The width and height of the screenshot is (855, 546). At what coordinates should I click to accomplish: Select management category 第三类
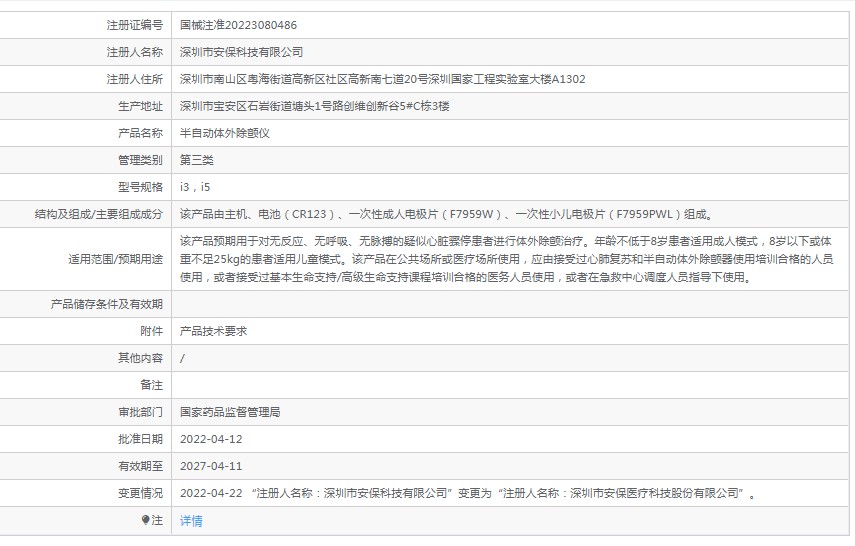coord(196,160)
